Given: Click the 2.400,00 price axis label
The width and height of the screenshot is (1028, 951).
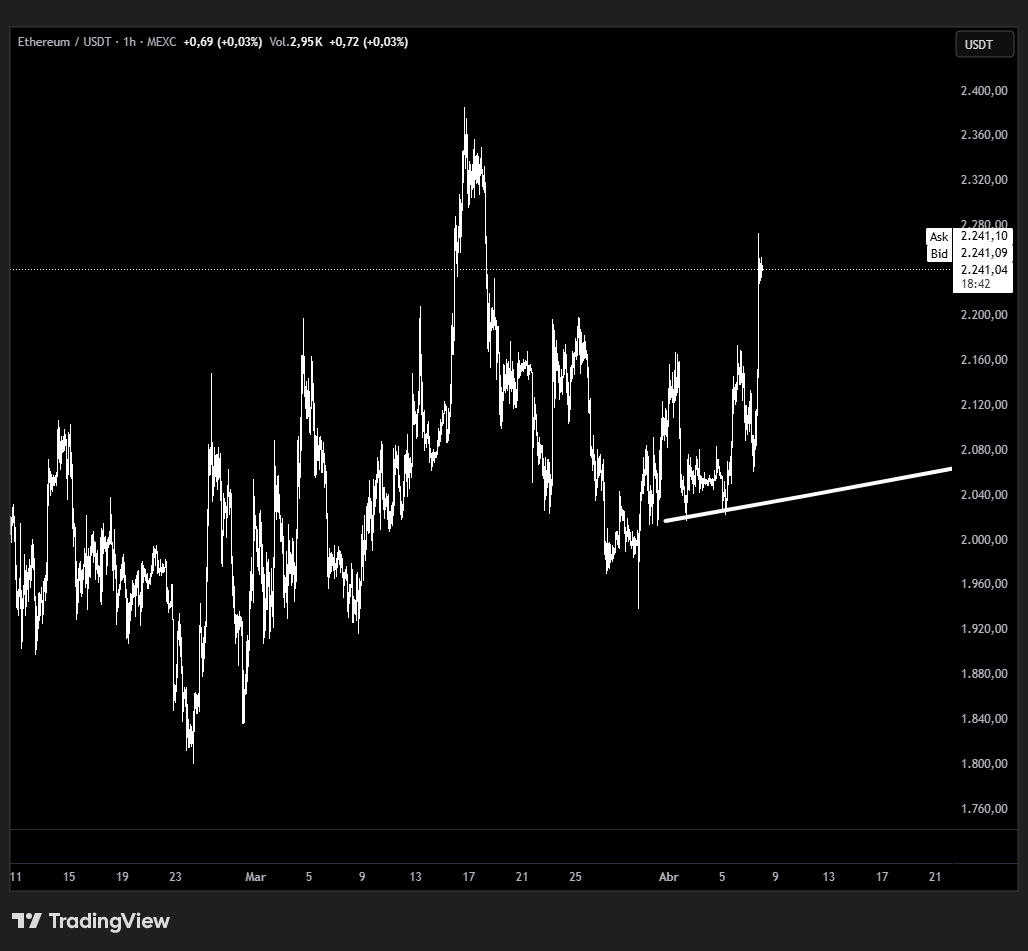Looking at the screenshot, I should [984, 90].
